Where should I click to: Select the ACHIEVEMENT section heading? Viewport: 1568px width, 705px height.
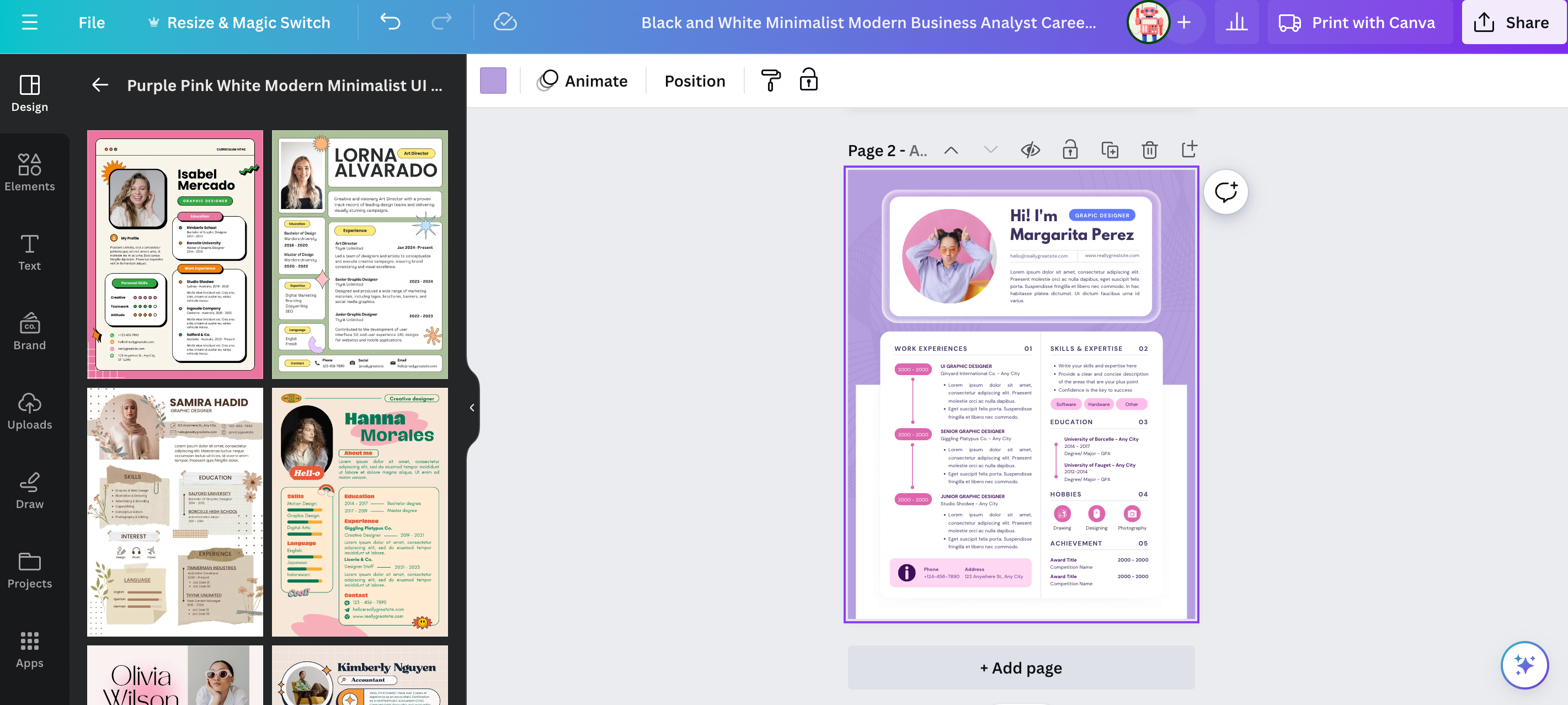(1075, 543)
